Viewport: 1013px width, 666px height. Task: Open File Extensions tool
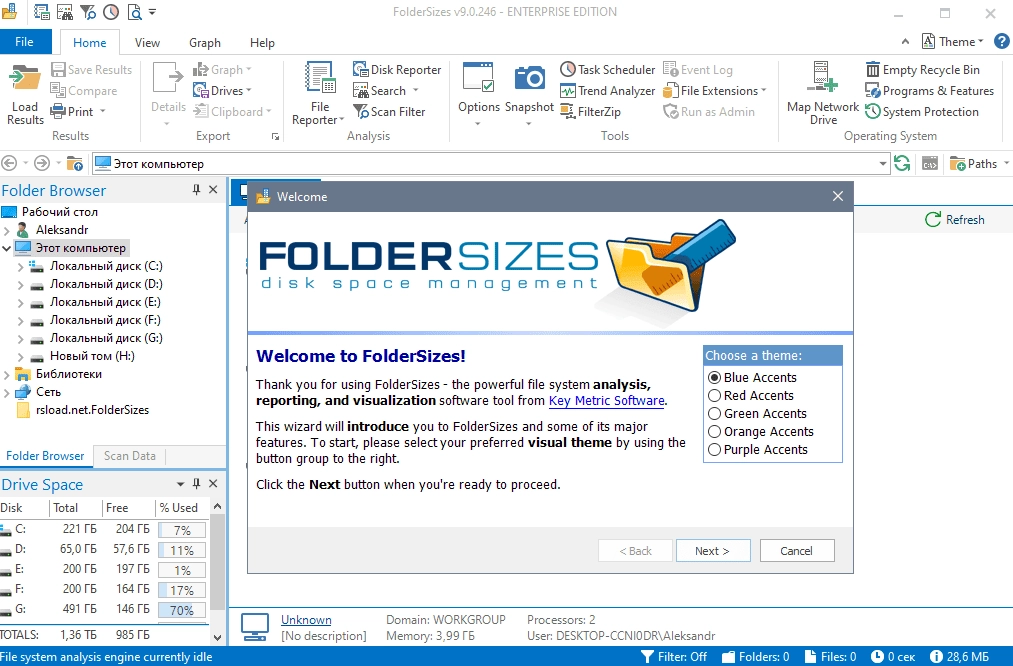(x=715, y=91)
